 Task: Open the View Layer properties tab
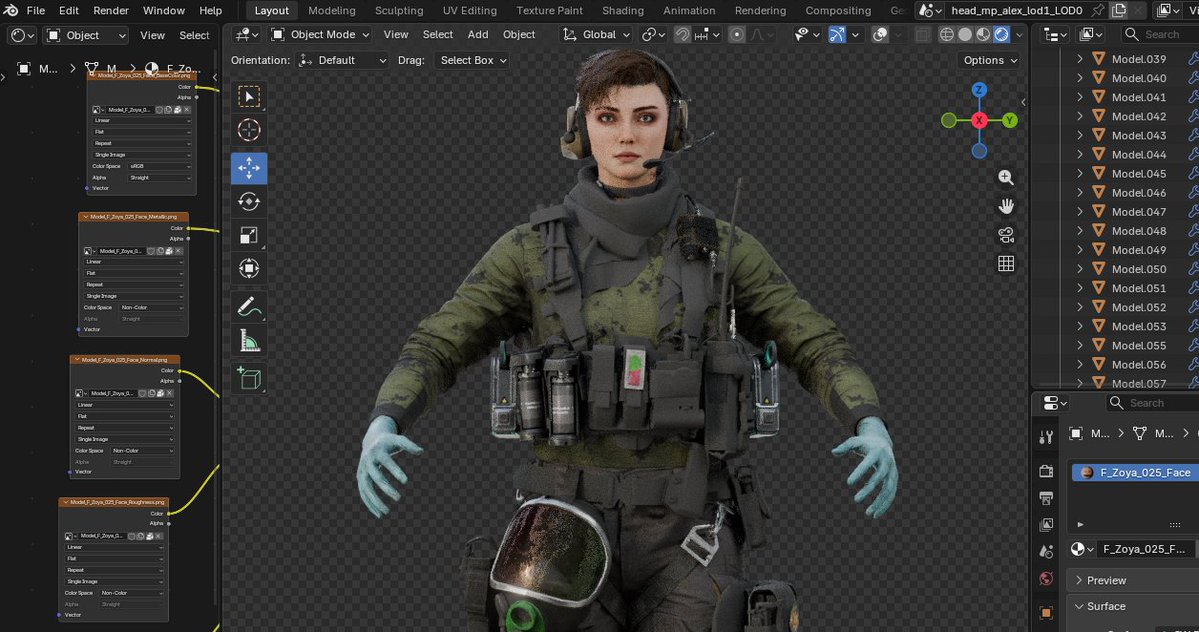click(x=1046, y=524)
